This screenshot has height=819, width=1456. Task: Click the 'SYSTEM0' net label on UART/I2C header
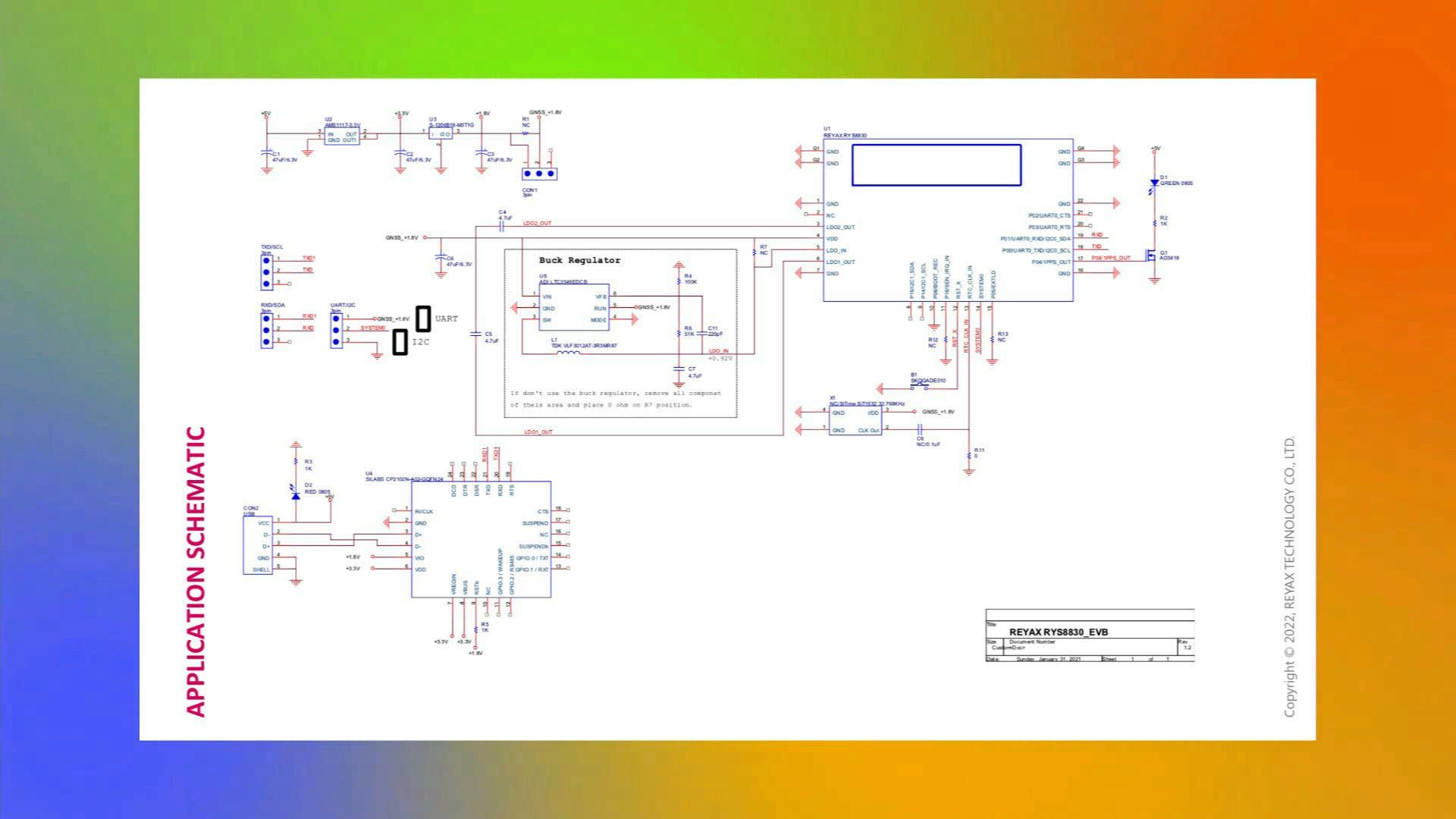coord(373,328)
